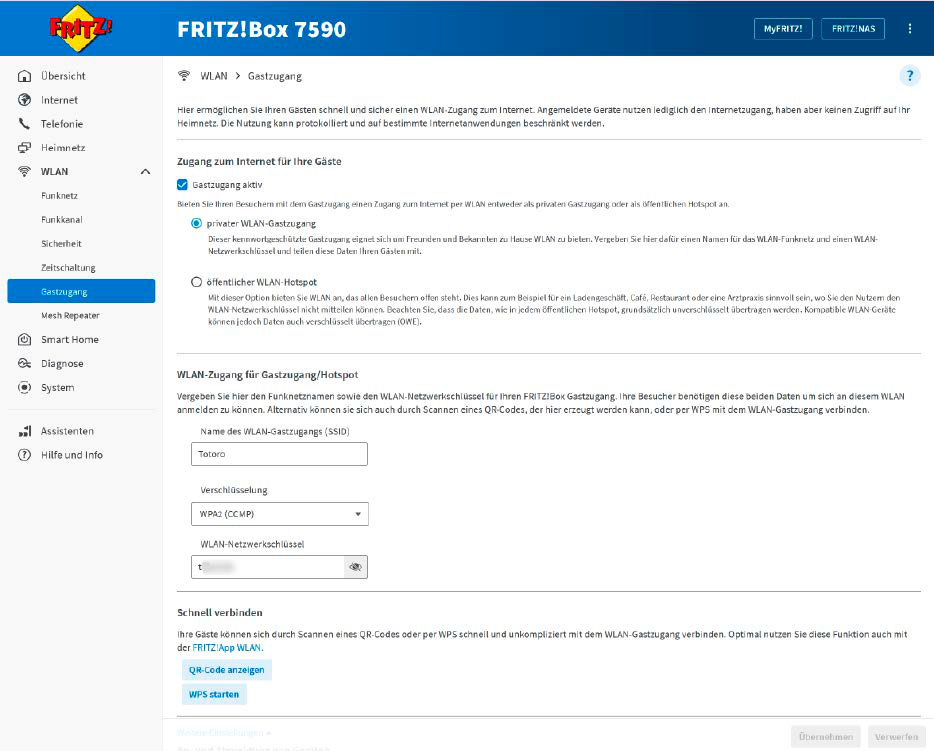Open Mesh Repeater submenu item
Image resolution: width=934 pixels, height=751 pixels.
coord(70,315)
